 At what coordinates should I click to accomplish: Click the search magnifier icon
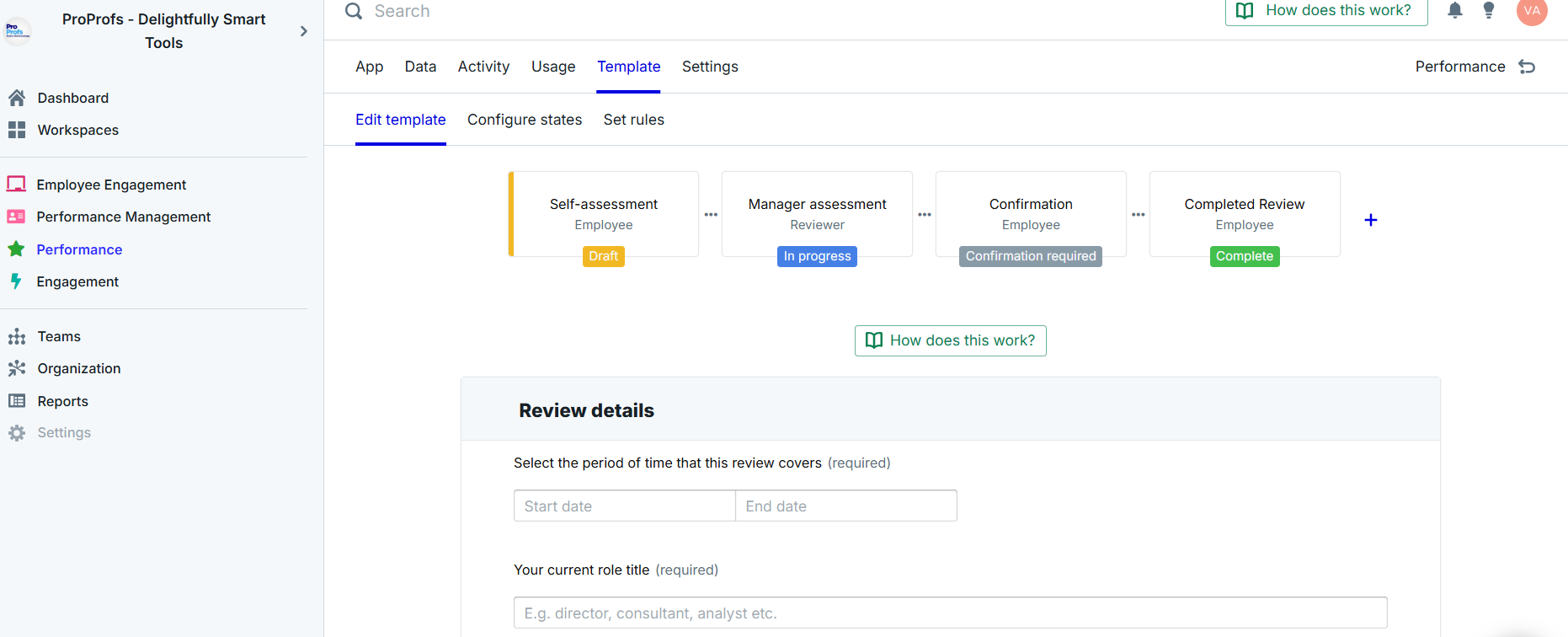tap(354, 11)
